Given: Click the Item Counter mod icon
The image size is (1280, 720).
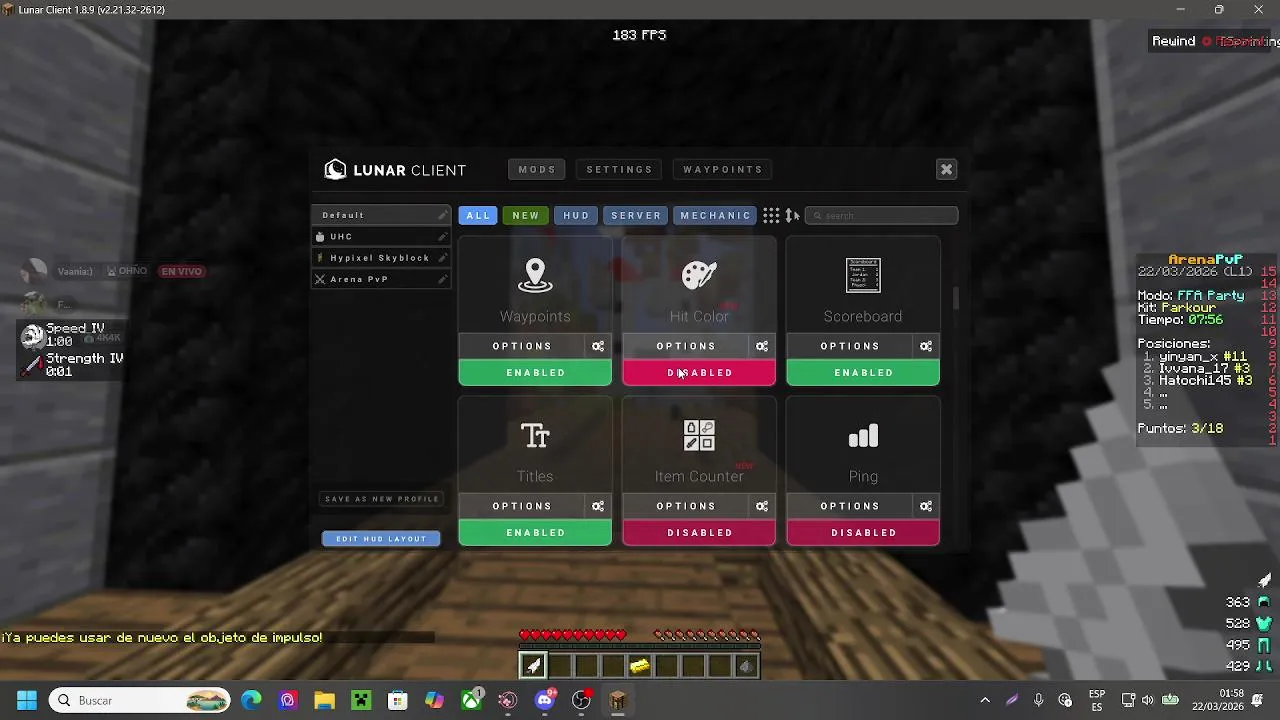Looking at the screenshot, I should [x=699, y=435].
